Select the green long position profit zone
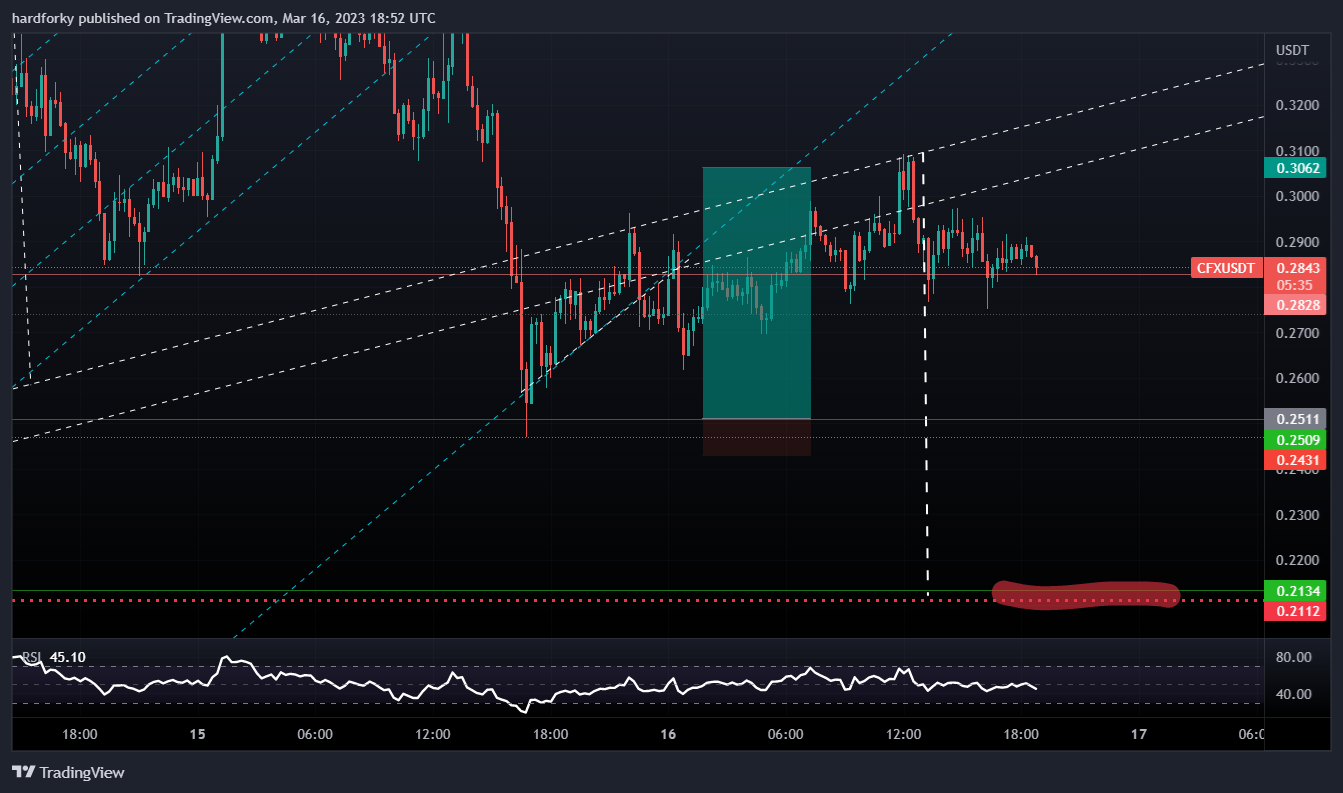Screen dimensions: 1343x793 point(756,292)
